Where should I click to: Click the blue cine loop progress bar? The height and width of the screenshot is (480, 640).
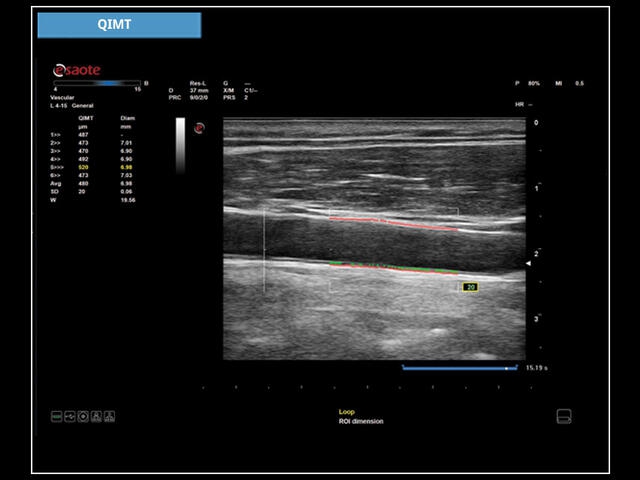[x=460, y=367]
